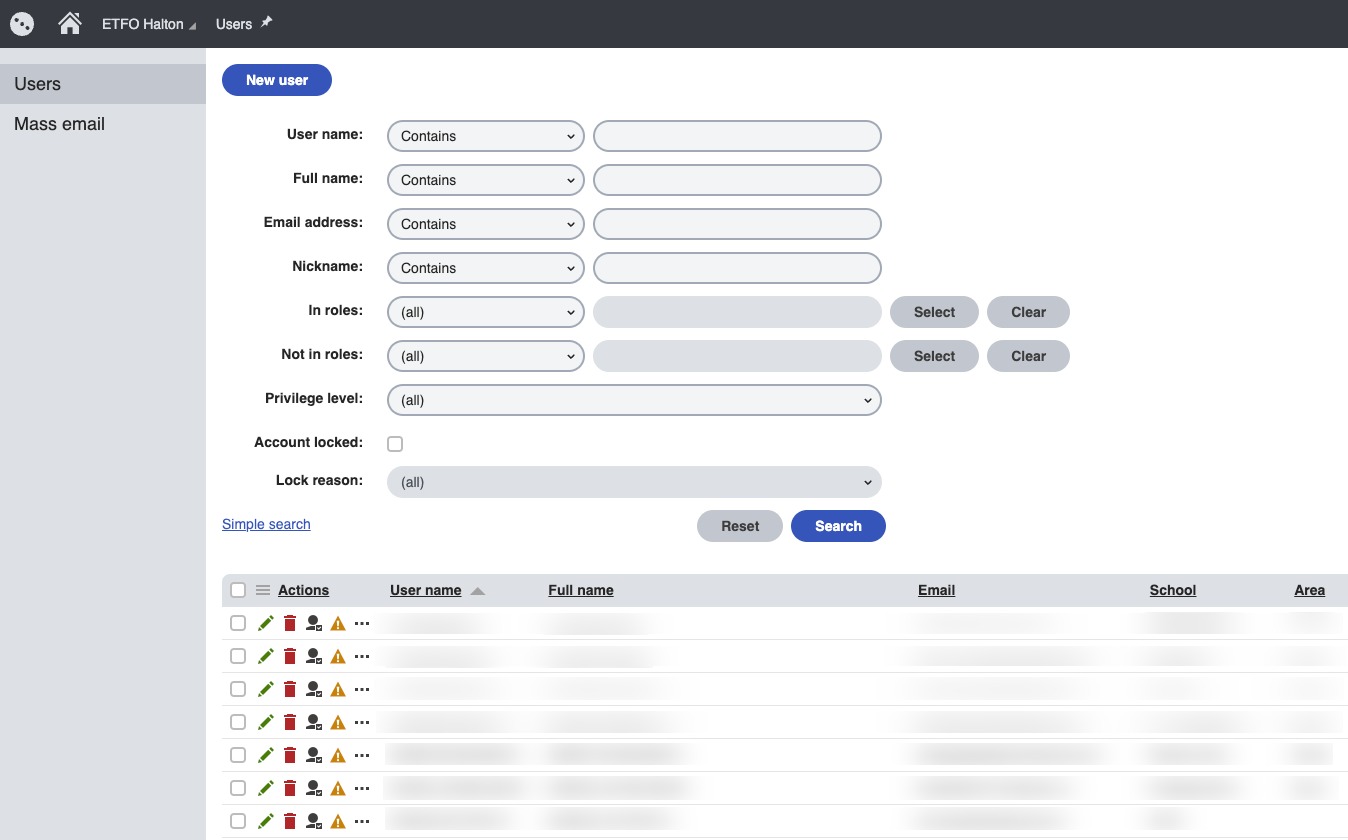Click the avatar icon in the top-left corner
The width and height of the screenshot is (1348, 840).
(x=21, y=22)
